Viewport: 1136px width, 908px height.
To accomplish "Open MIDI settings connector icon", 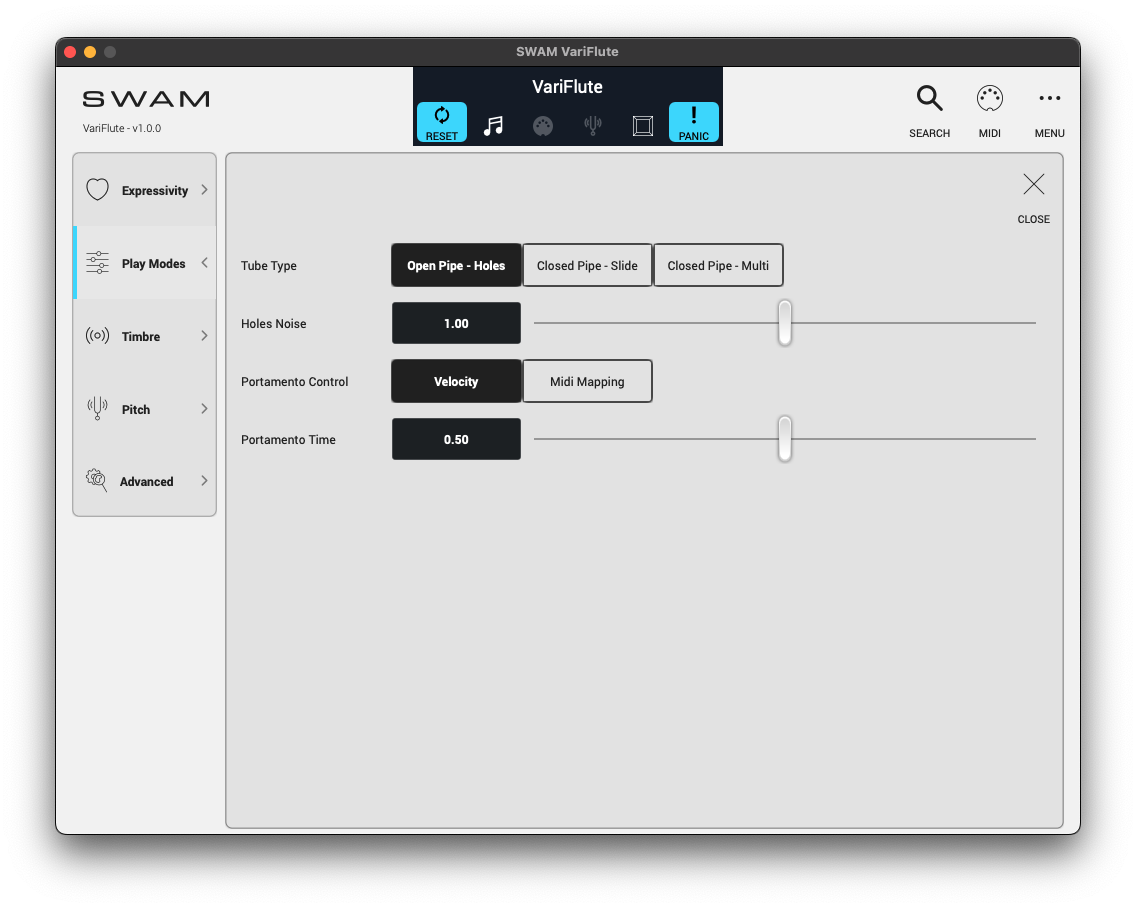I will (989, 99).
